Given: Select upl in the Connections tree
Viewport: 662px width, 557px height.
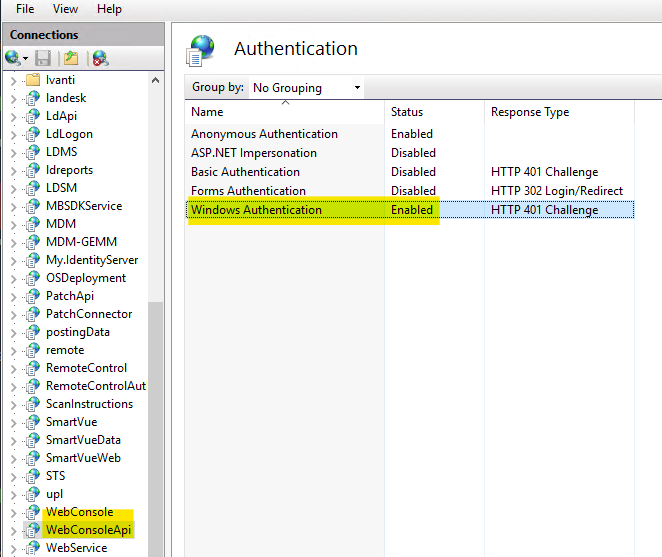Looking at the screenshot, I should 54,494.
